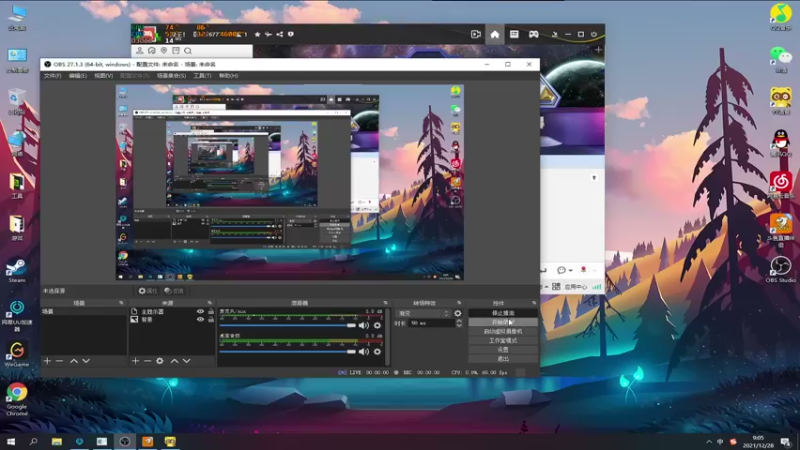Click the home icon in the background app

(x=494, y=34)
